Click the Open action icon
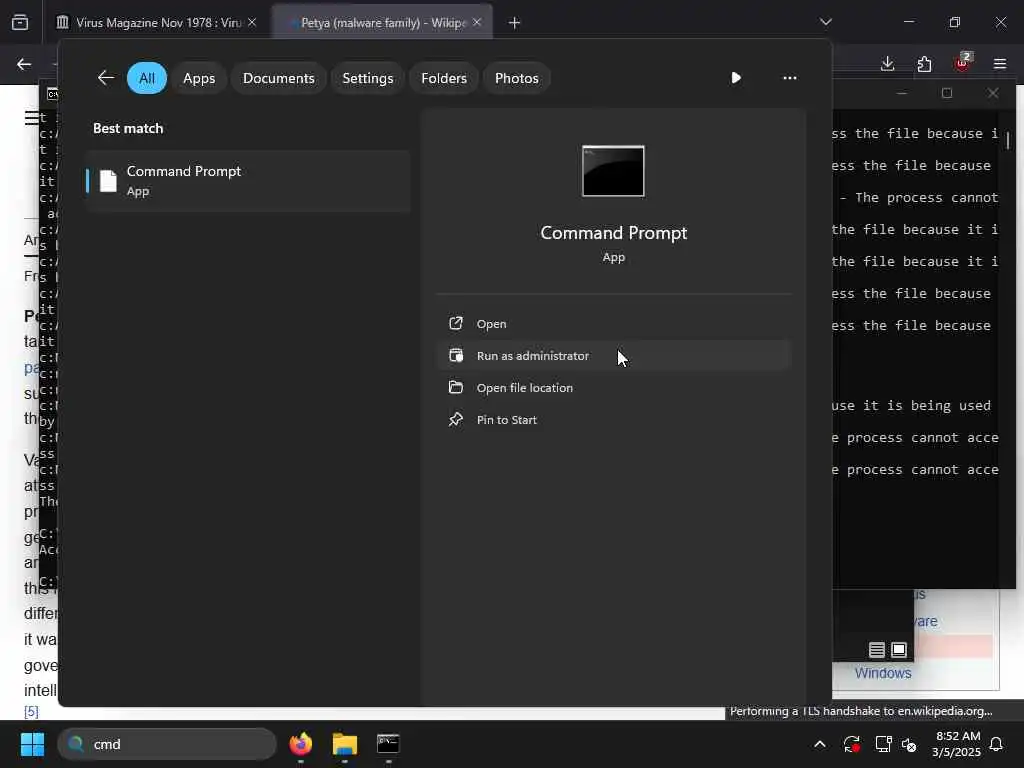 click(456, 323)
